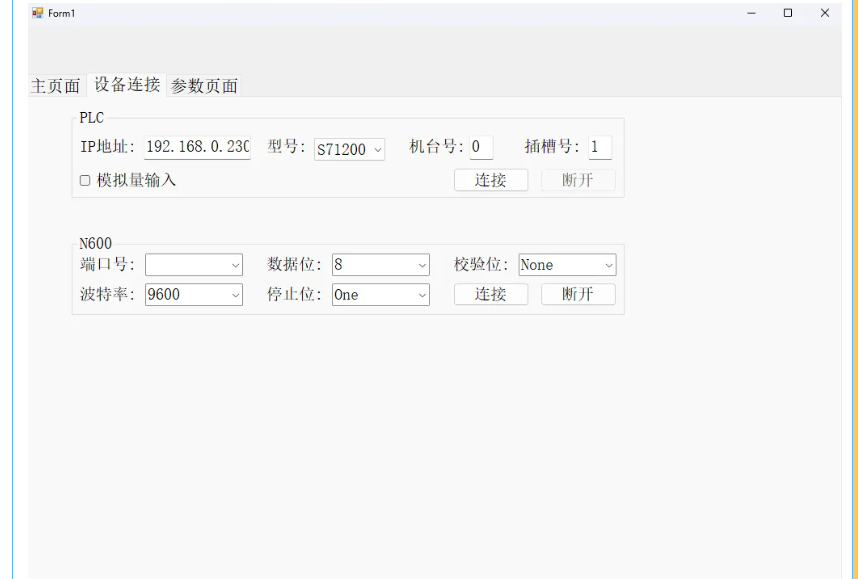Close the Form1 window
This screenshot has height=579, width=861.
(x=825, y=13)
